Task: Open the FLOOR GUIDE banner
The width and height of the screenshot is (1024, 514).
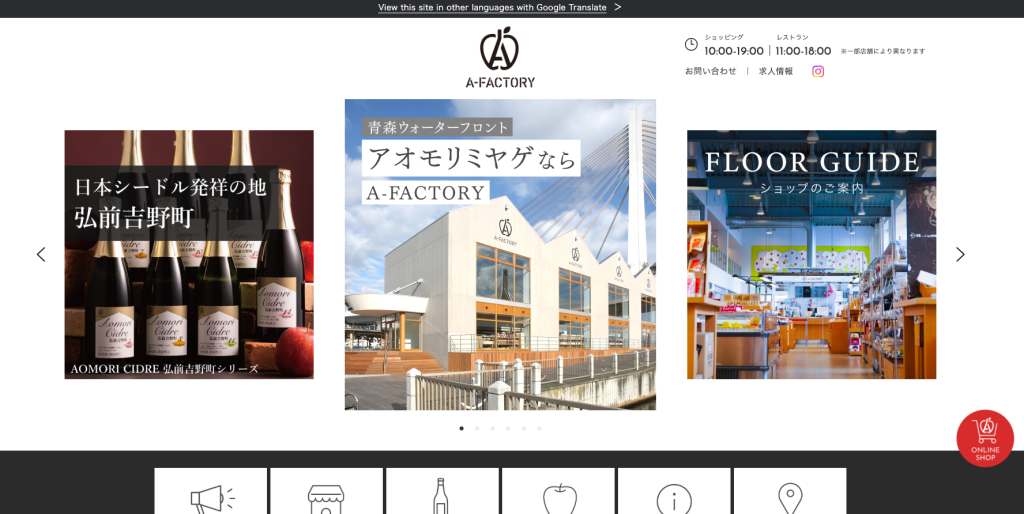Action: click(x=812, y=255)
